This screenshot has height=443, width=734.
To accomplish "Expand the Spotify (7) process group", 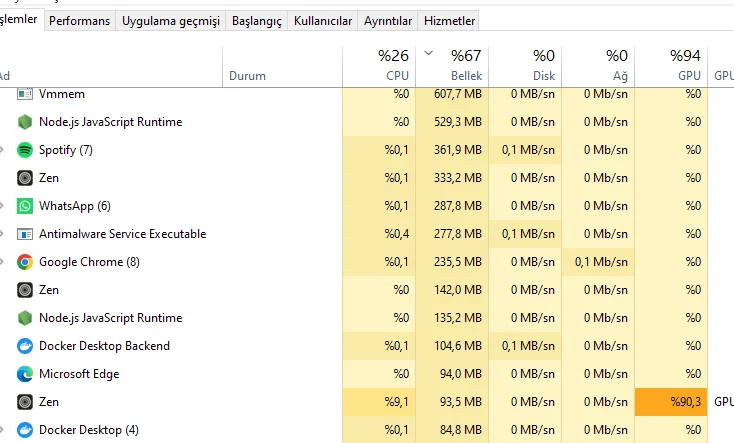I will pyautogui.click(x=2, y=150).
